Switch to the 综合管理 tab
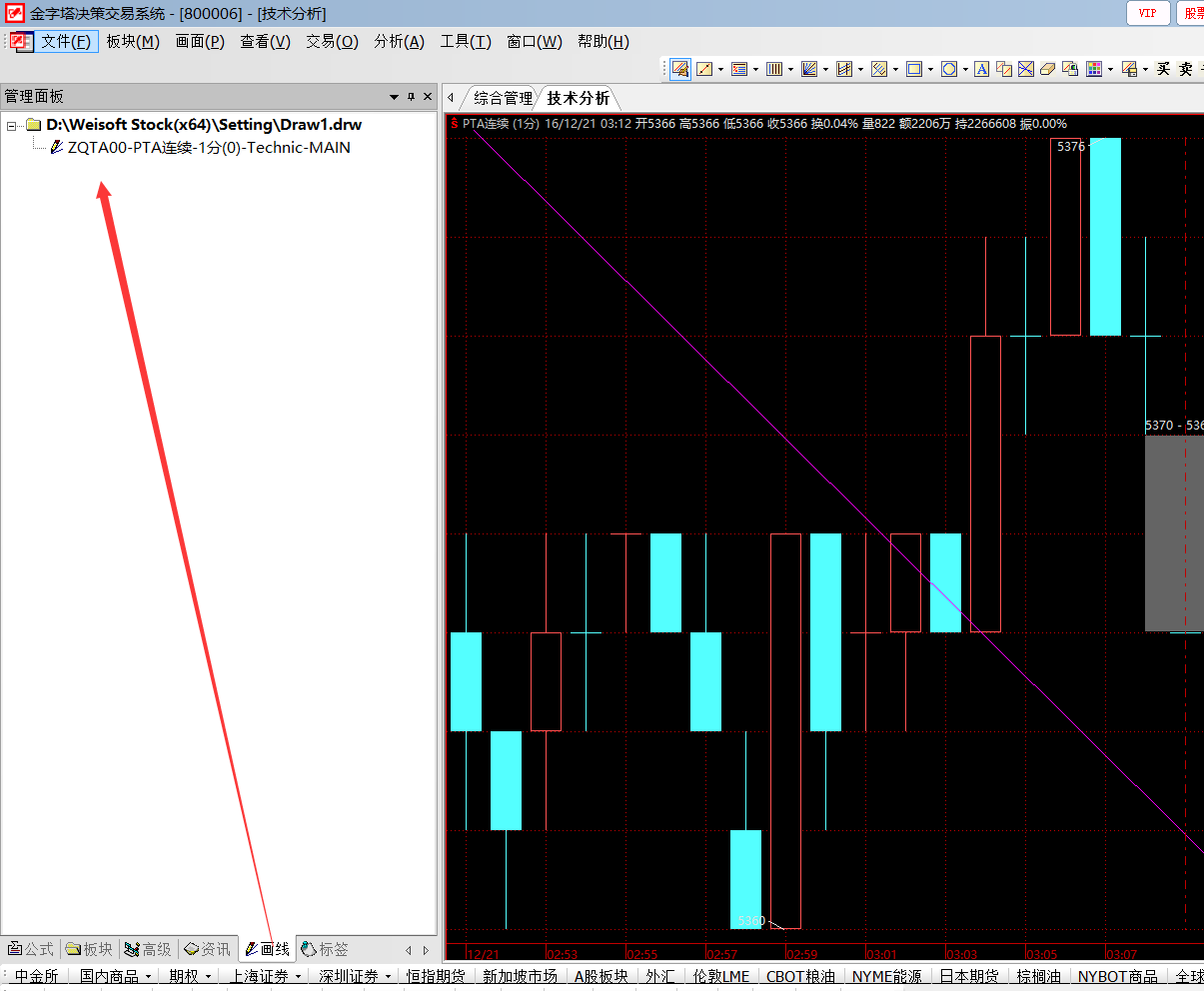Image resolution: width=1204 pixels, height=991 pixels. (x=503, y=98)
